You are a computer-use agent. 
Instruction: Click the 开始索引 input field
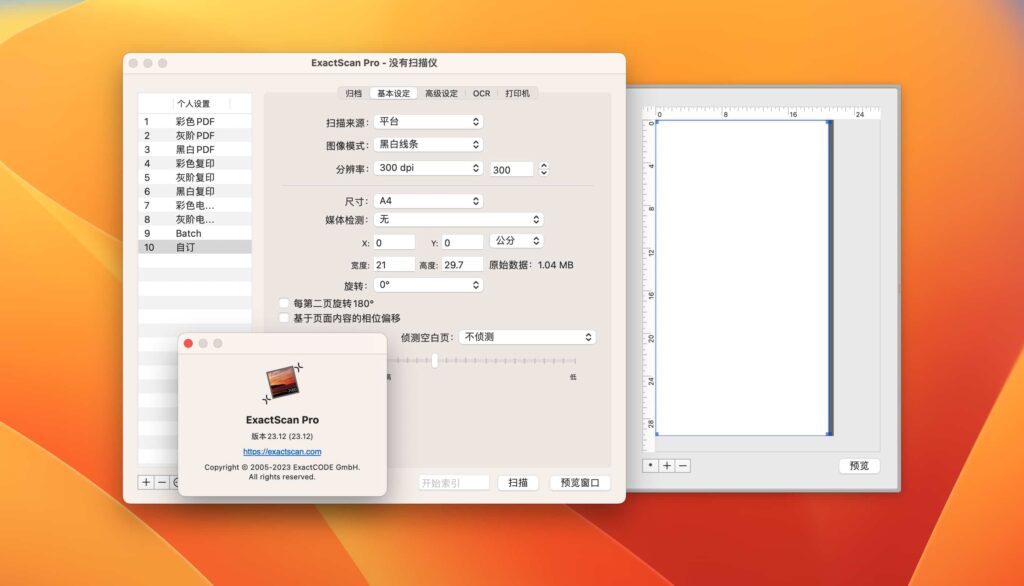pos(455,482)
